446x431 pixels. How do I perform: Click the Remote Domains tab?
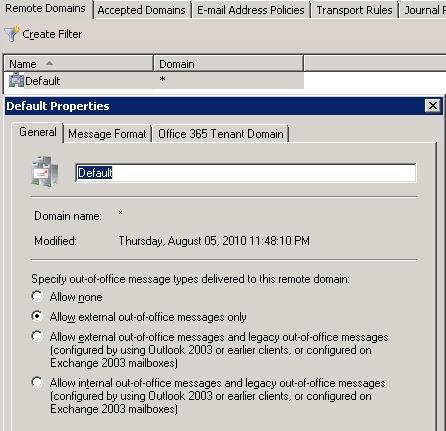[46, 9]
